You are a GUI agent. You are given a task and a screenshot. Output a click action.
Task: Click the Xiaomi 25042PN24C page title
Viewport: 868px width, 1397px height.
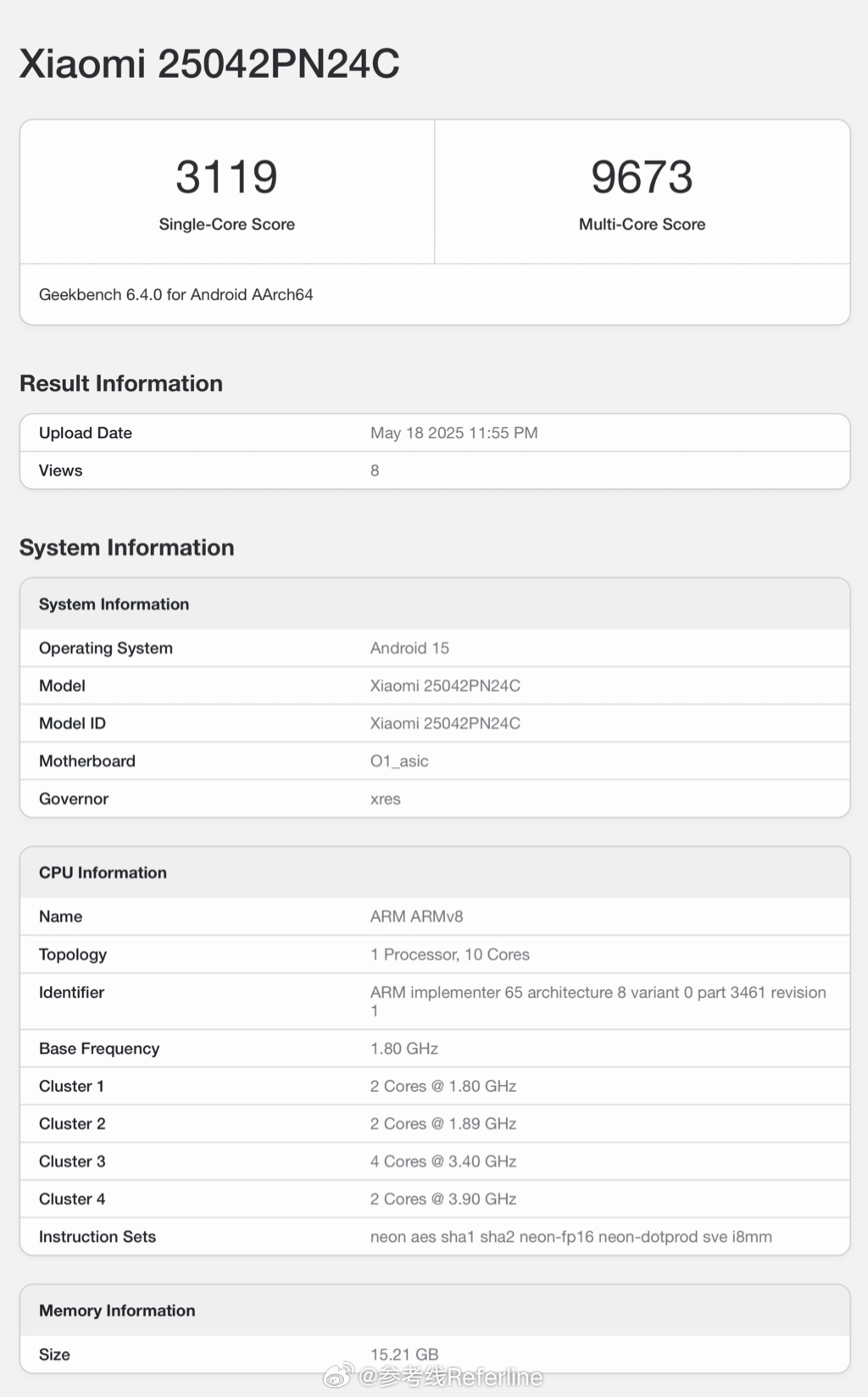[209, 64]
